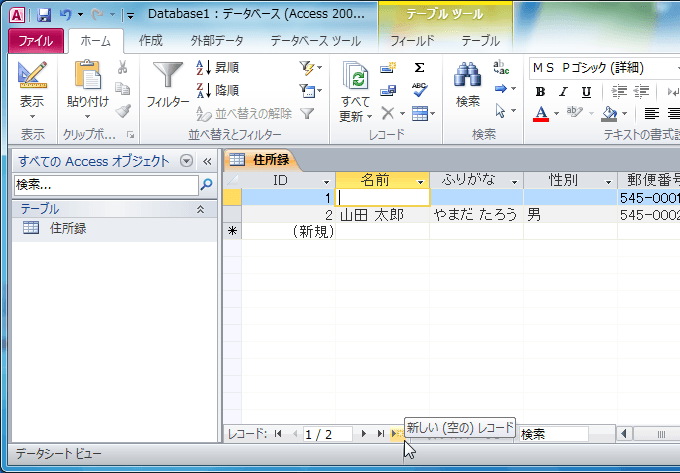Switch to the データベース ツール tab
This screenshot has width=680, height=473.
pyautogui.click(x=315, y=41)
